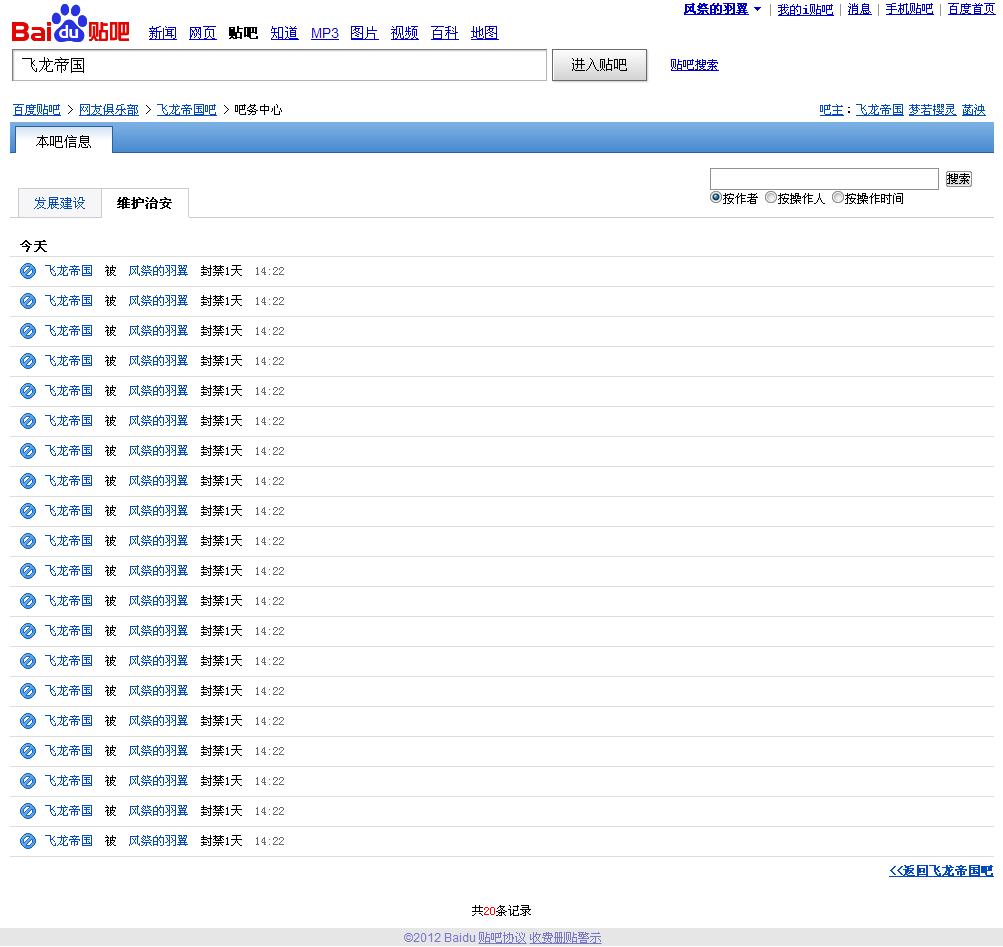Open 飞龙帝国 user in the first log entry
1003x947 pixels.
click(68, 271)
